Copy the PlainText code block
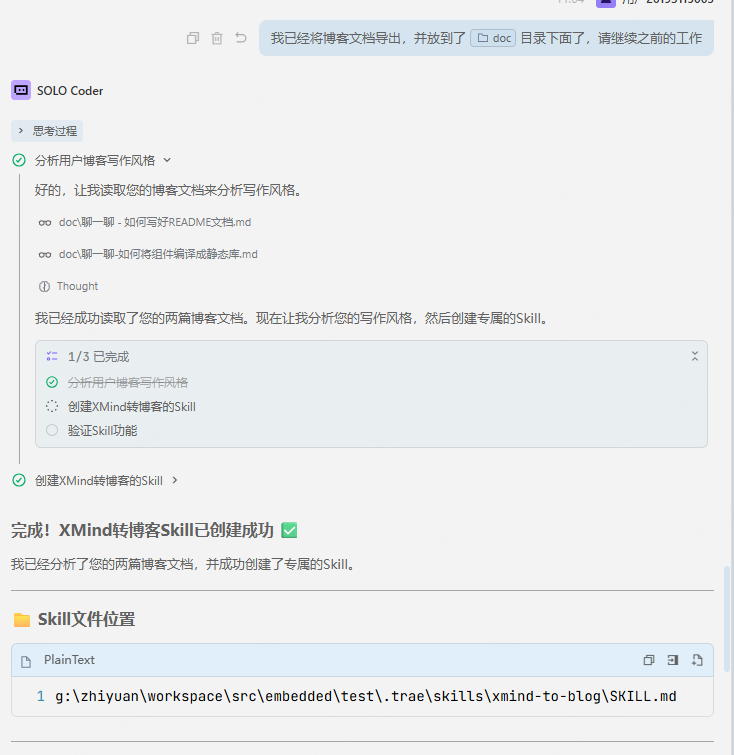The image size is (734, 755). 649,660
